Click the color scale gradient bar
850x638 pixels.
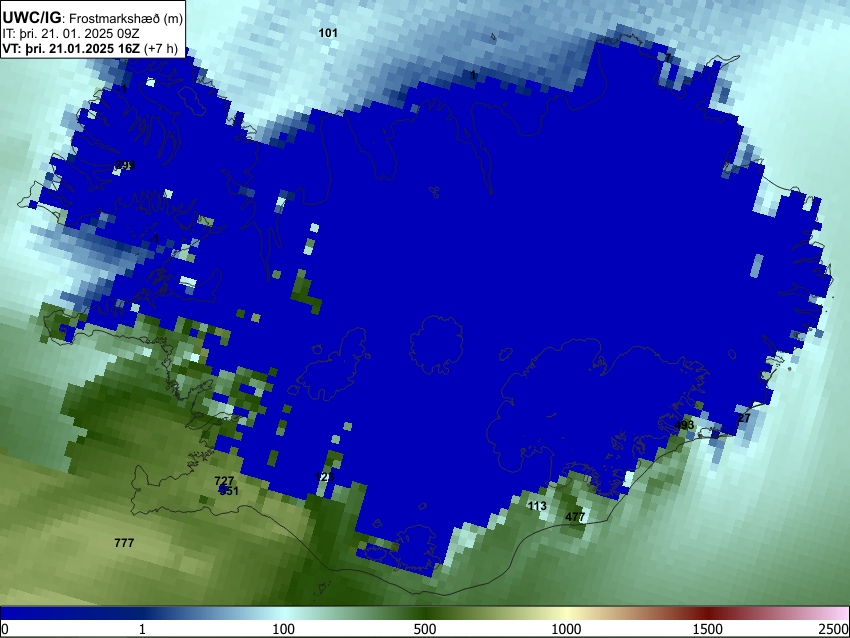425,613
